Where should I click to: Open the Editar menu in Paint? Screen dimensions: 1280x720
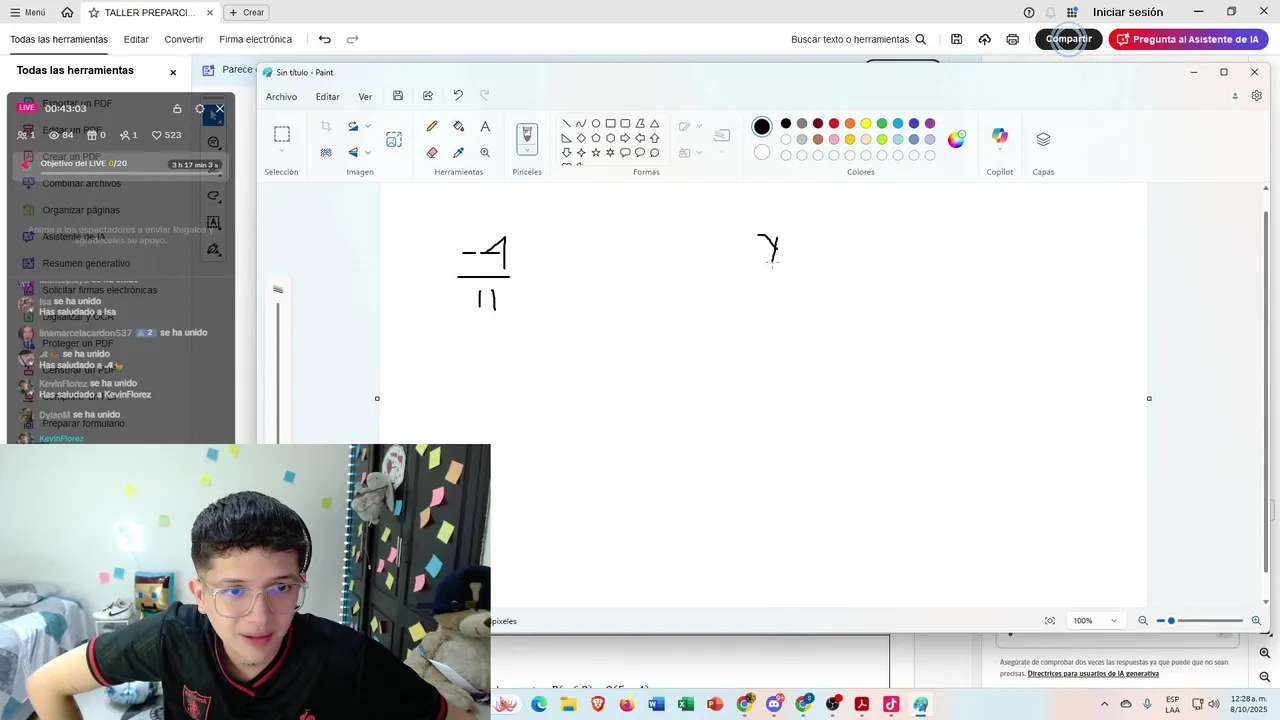[328, 97]
